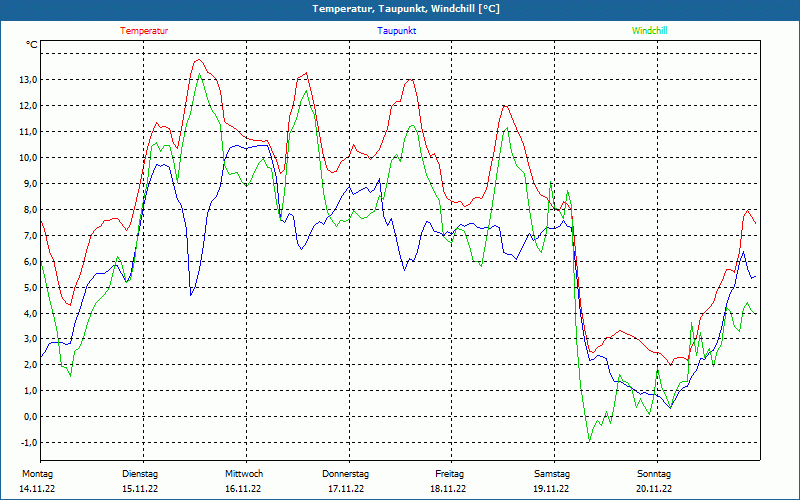Click the 1,0 y-axis value
Image resolution: width=800 pixels, height=500 pixels.
[30, 391]
